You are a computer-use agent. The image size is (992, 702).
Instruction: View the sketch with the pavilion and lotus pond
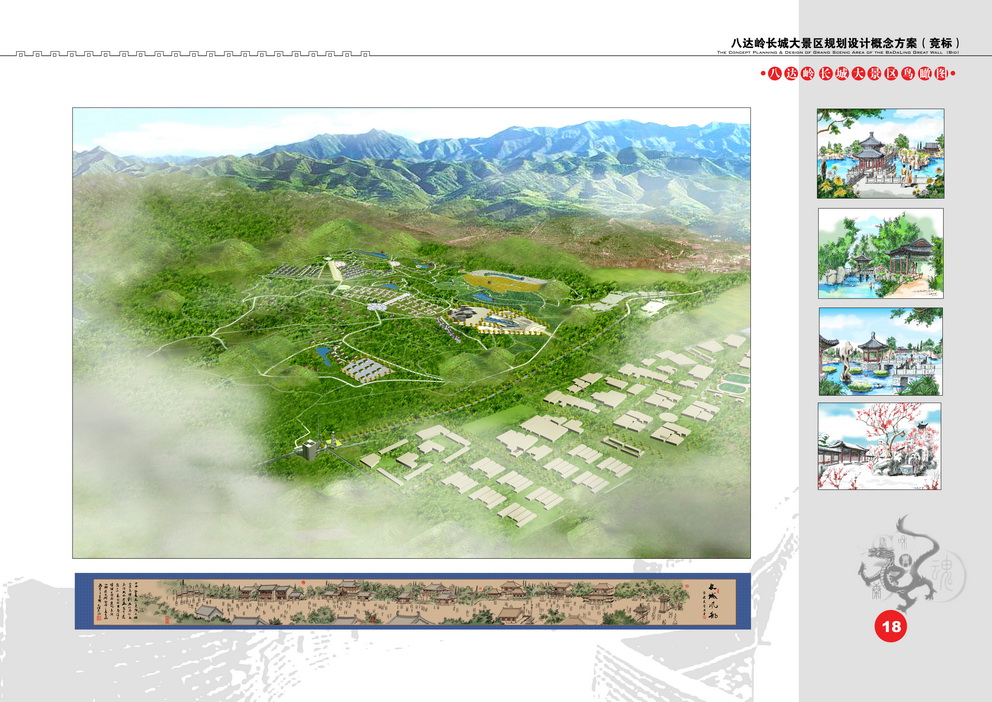point(881,352)
